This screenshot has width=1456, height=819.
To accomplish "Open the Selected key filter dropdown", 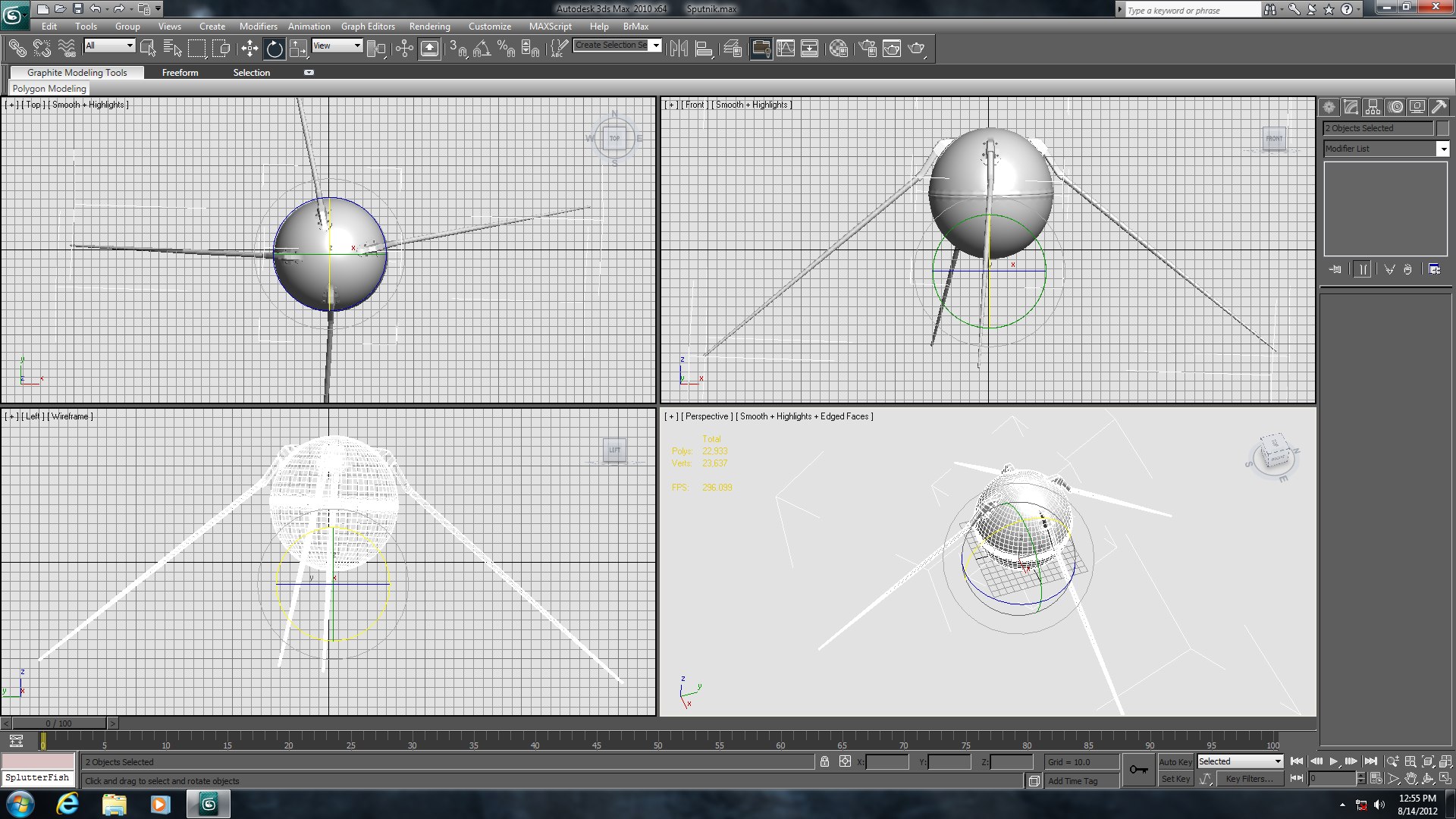I will 1240,761.
